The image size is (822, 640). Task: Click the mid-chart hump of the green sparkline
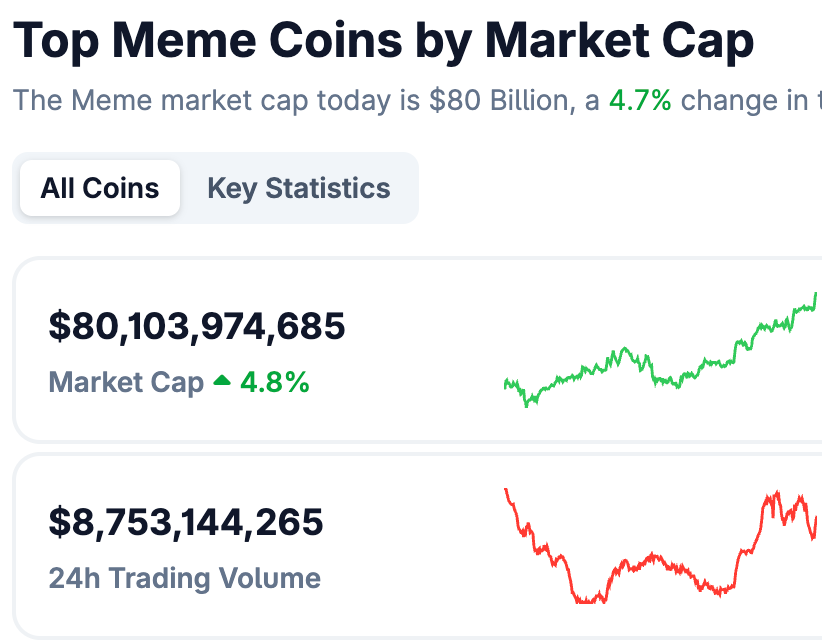click(624, 349)
